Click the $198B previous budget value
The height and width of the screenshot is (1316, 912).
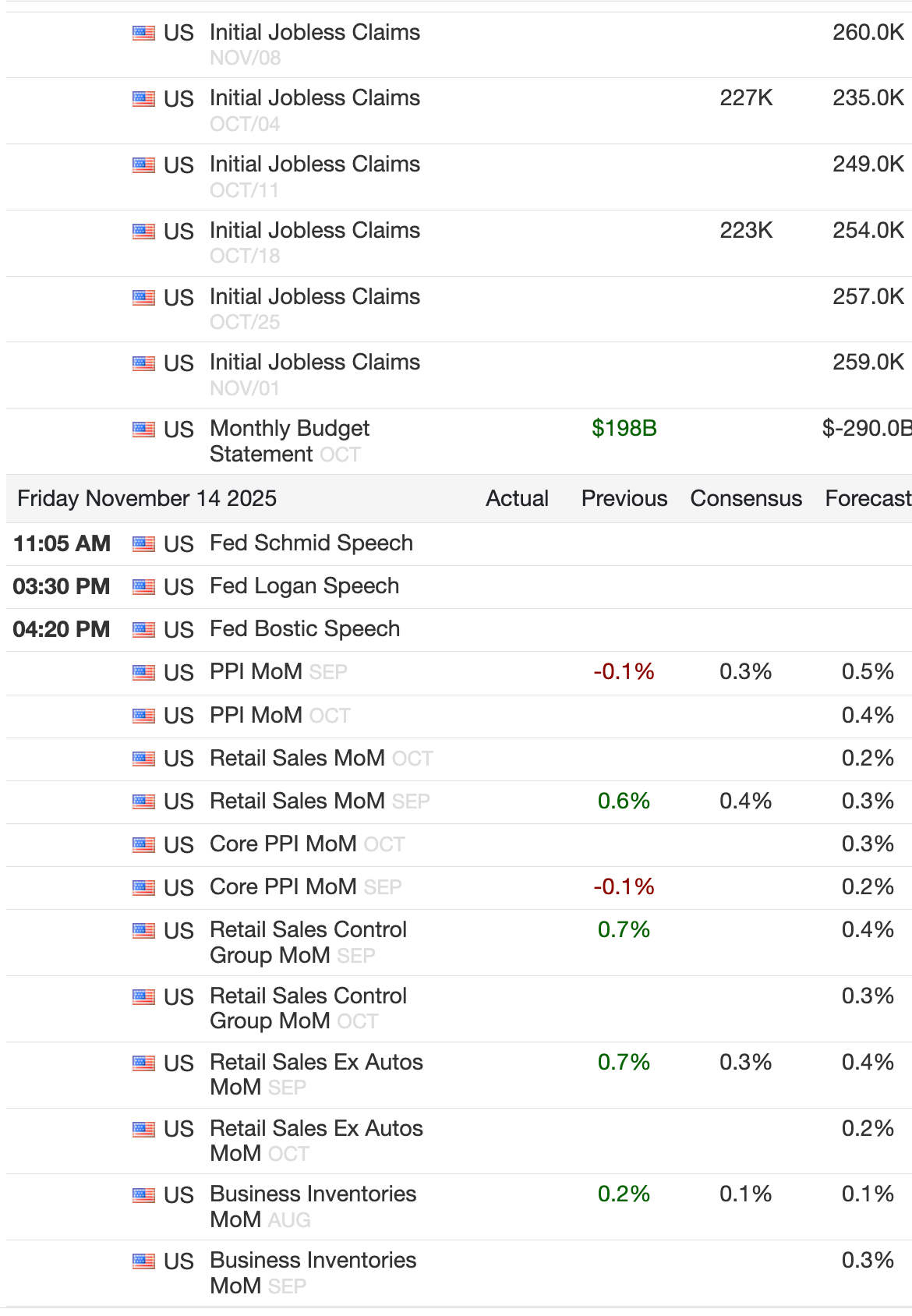pyautogui.click(x=624, y=429)
